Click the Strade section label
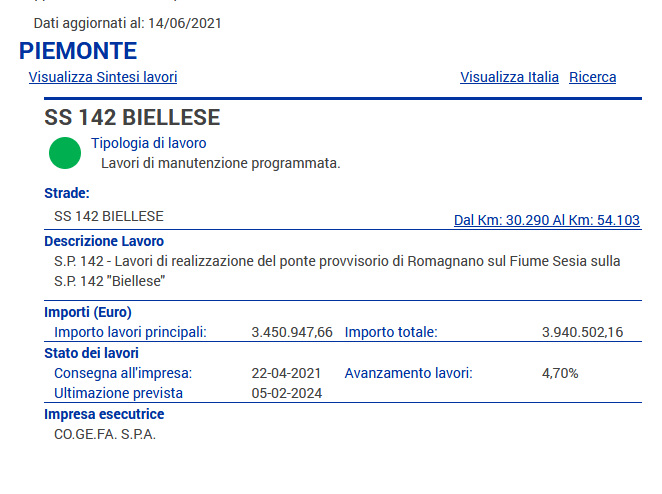Viewport: 662px width, 494px height. pyautogui.click(x=67, y=193)
